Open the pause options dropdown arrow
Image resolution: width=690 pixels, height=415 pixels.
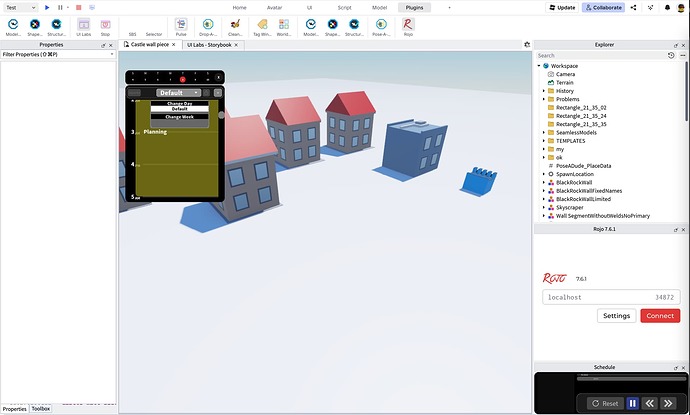[68, 7]
